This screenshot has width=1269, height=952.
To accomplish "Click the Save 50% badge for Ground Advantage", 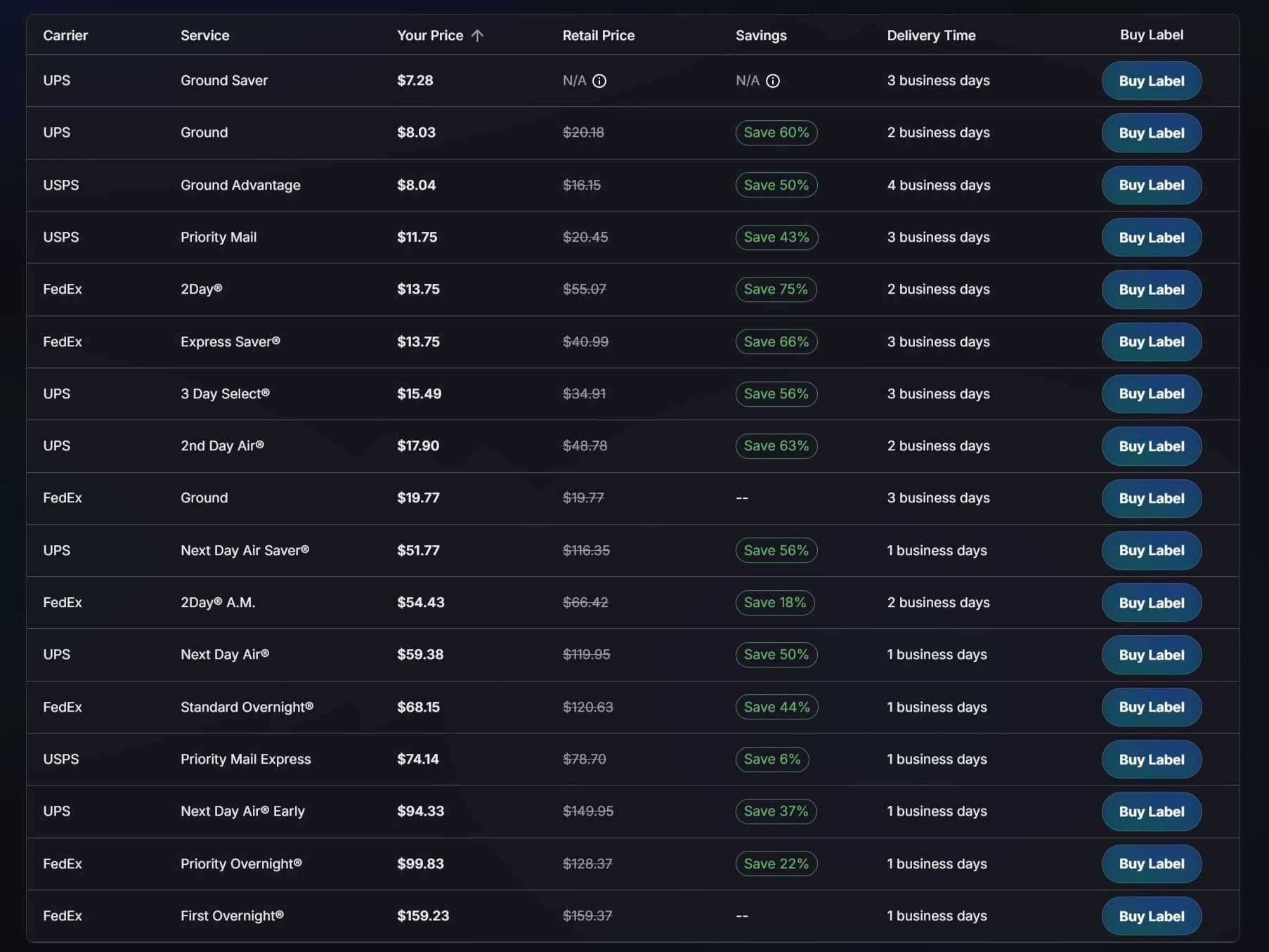I will click(x=776, y=185).
